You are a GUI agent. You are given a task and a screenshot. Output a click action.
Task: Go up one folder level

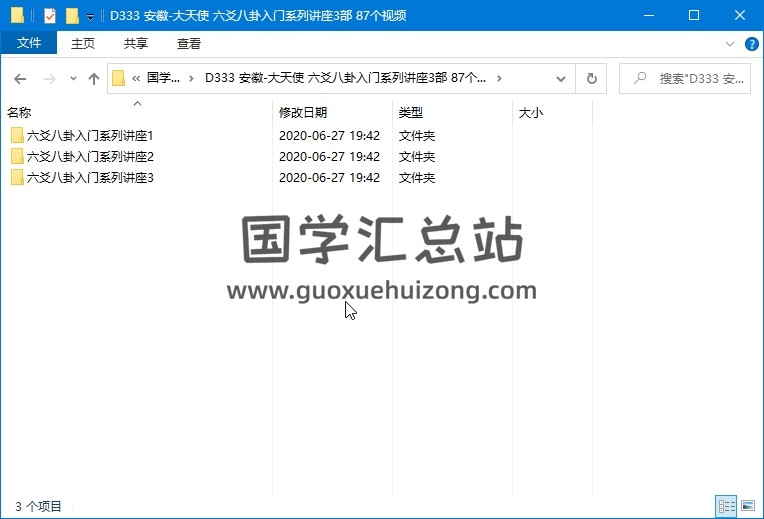[x=94, y=78]
